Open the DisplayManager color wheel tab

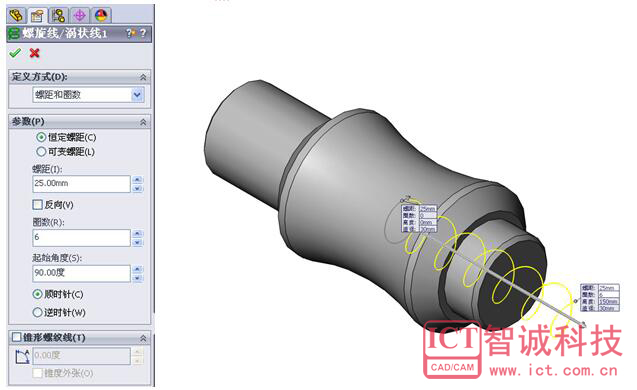[x=101, y=16]
